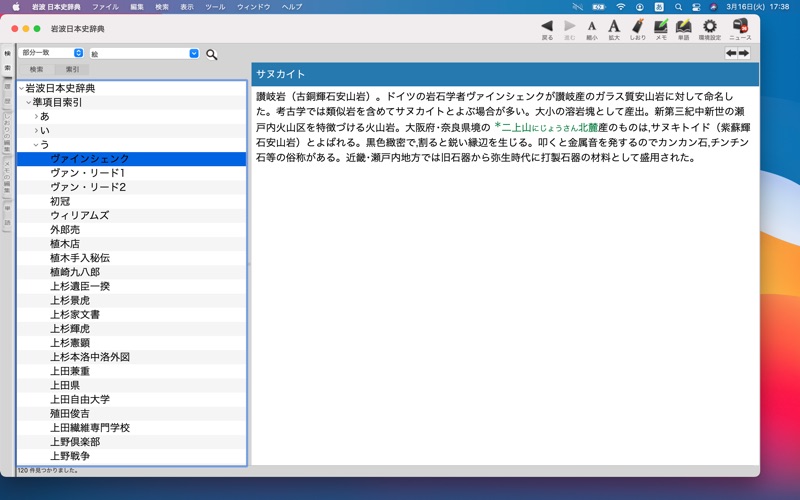Click the 戻る back arrow icon

pyautogui.click(x=546, y=26)
